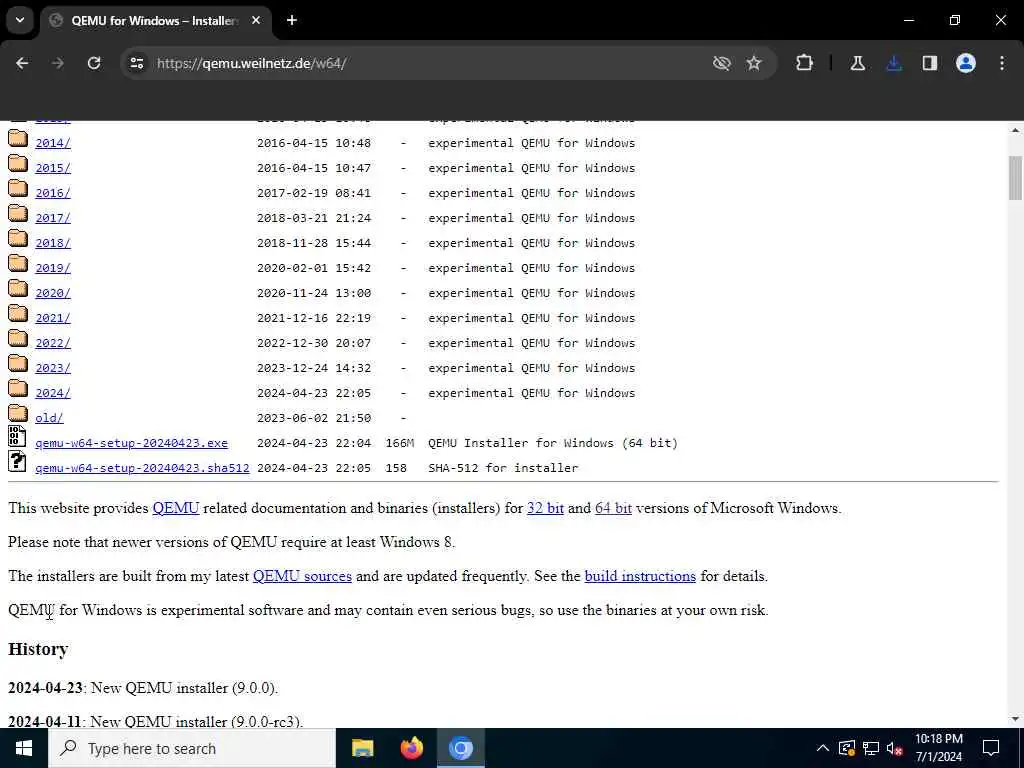Viewport: 1024px width, 768px height.
Task: Click the taskbar search box
Action: coord(192,748)
